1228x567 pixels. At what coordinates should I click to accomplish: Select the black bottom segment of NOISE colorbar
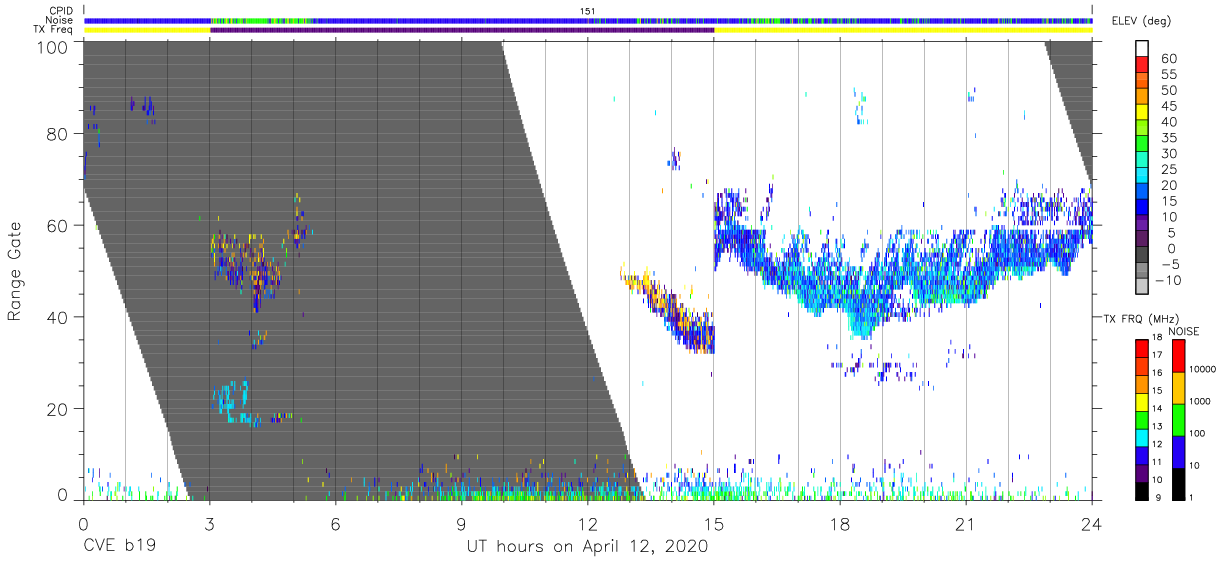[1177, 484]
